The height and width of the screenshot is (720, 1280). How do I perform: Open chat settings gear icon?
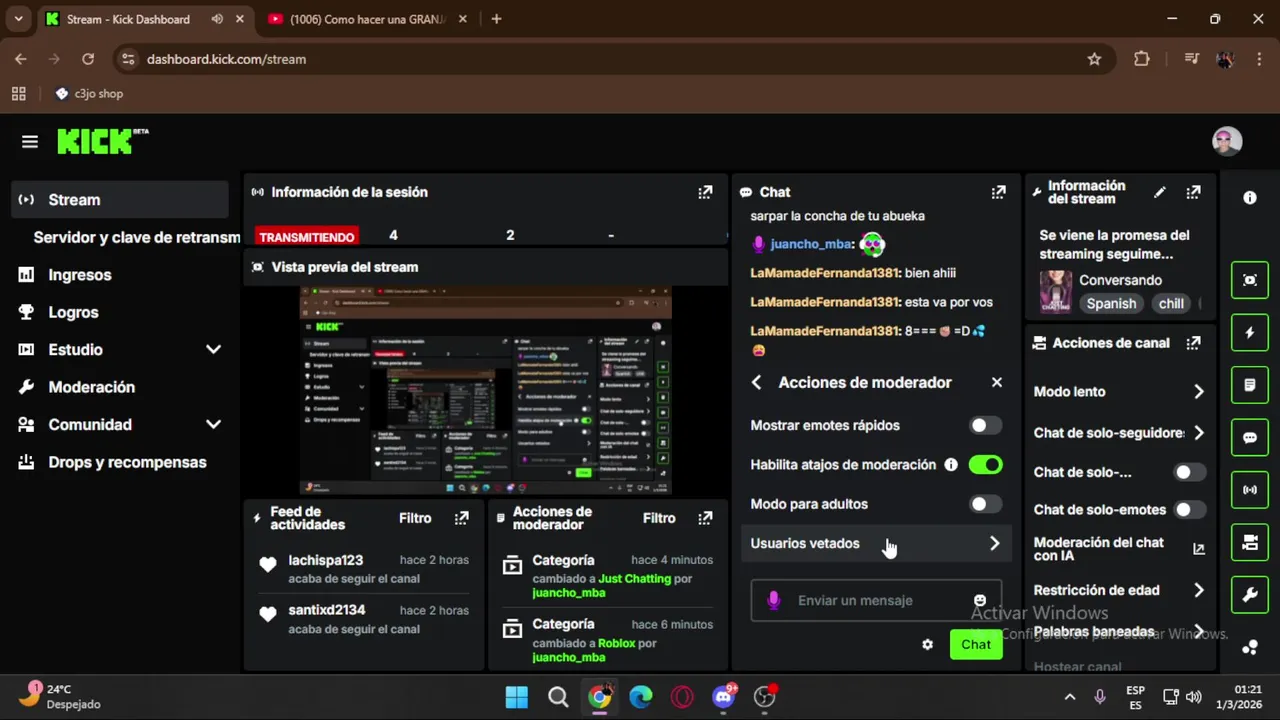[927, 645]
